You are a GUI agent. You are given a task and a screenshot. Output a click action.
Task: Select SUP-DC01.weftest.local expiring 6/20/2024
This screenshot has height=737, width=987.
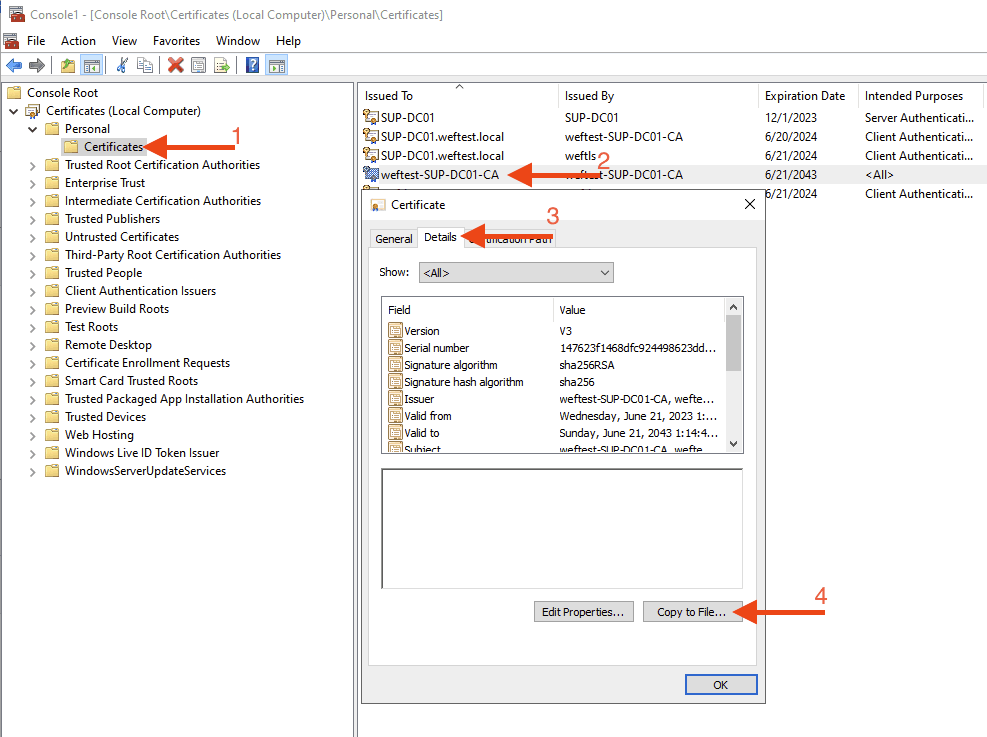point(670,137)
